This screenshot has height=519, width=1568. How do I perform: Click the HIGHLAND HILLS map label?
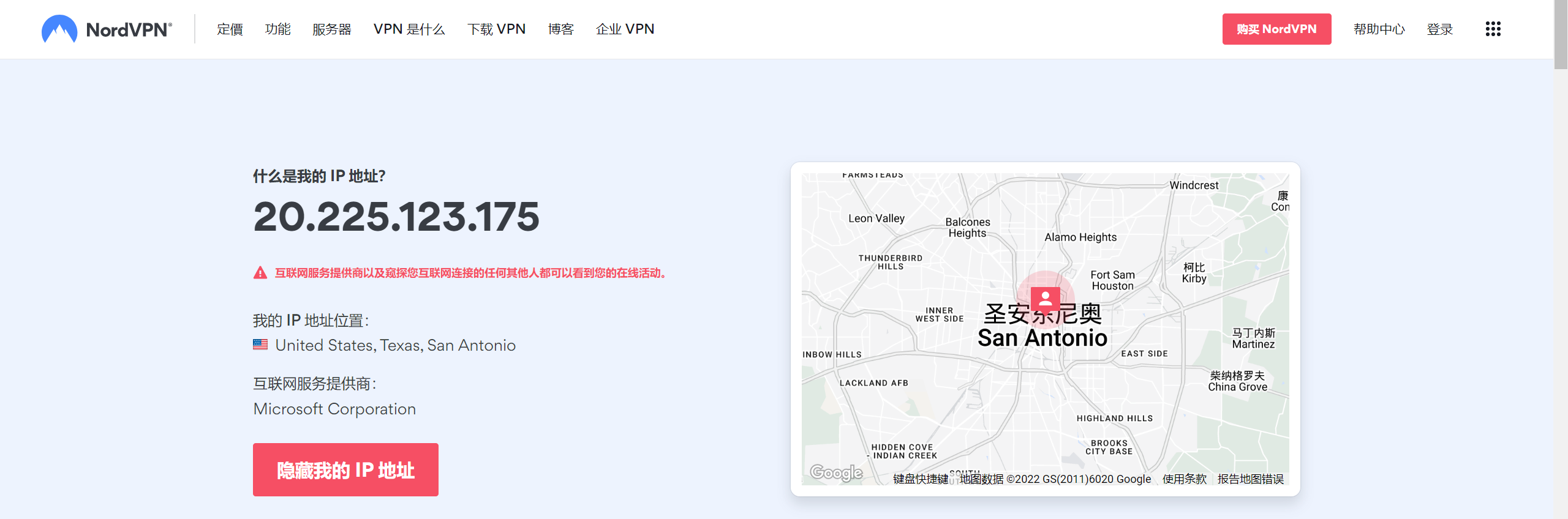(1115, 419)
